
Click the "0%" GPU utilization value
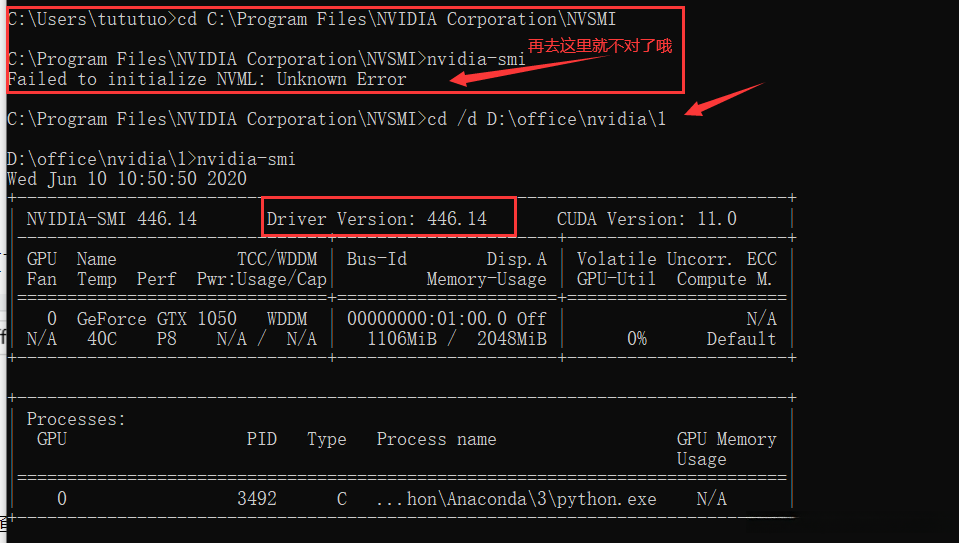pyautogui.click(x=637, y=339)
